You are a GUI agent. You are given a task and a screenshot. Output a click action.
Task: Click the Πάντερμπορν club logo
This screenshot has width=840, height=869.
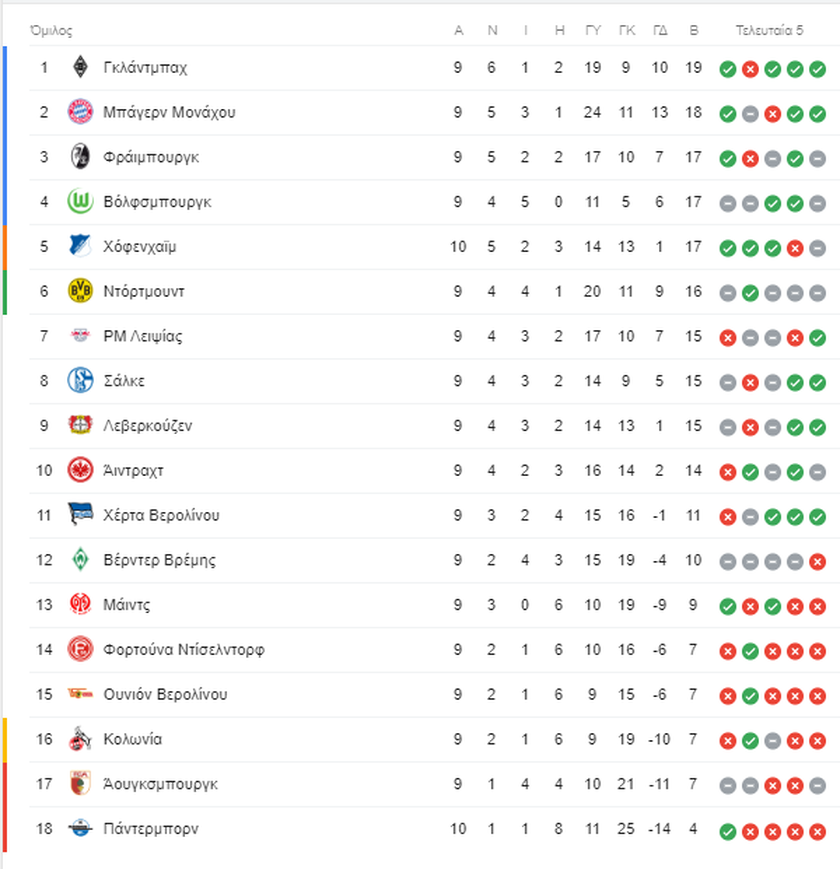80,829
